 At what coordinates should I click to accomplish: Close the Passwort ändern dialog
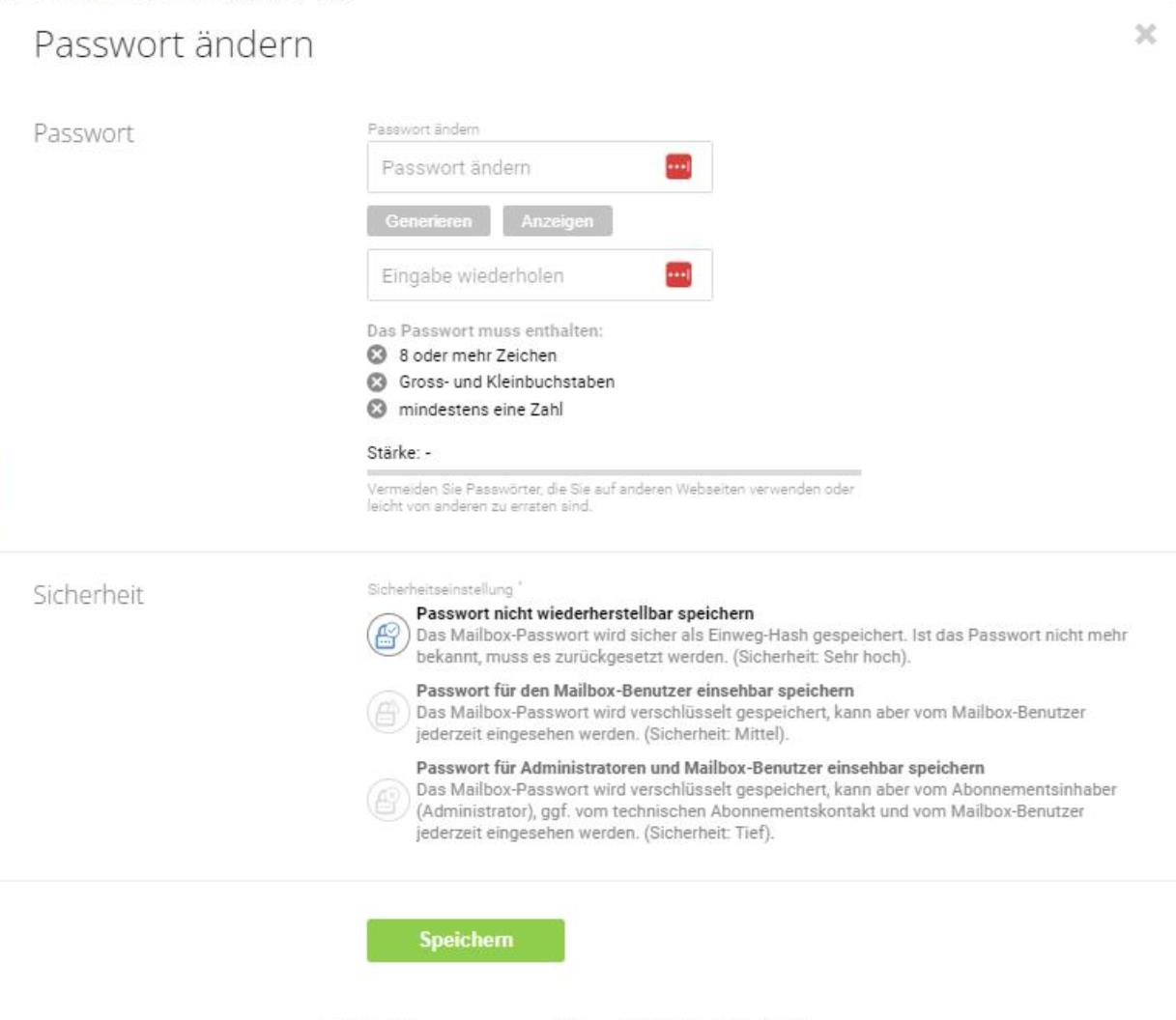coord(1145,35)
